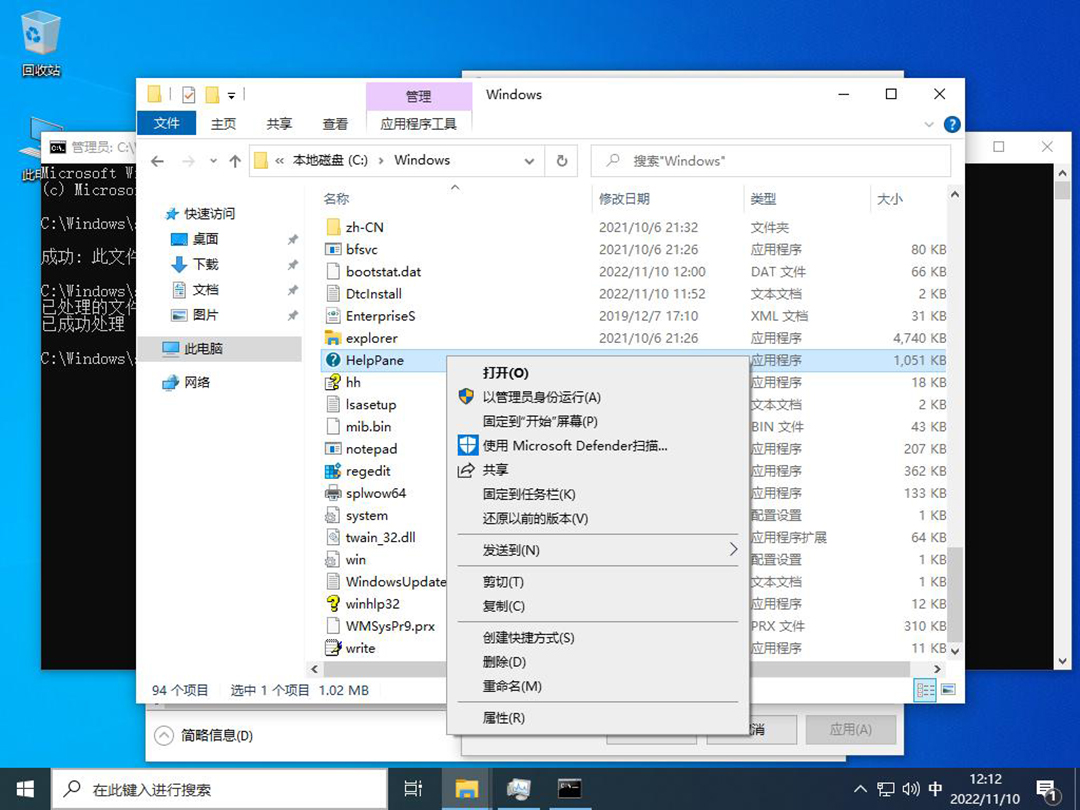Navigate to 本地磁盘 (C:) breadcrumb

[x=331, y=160]
